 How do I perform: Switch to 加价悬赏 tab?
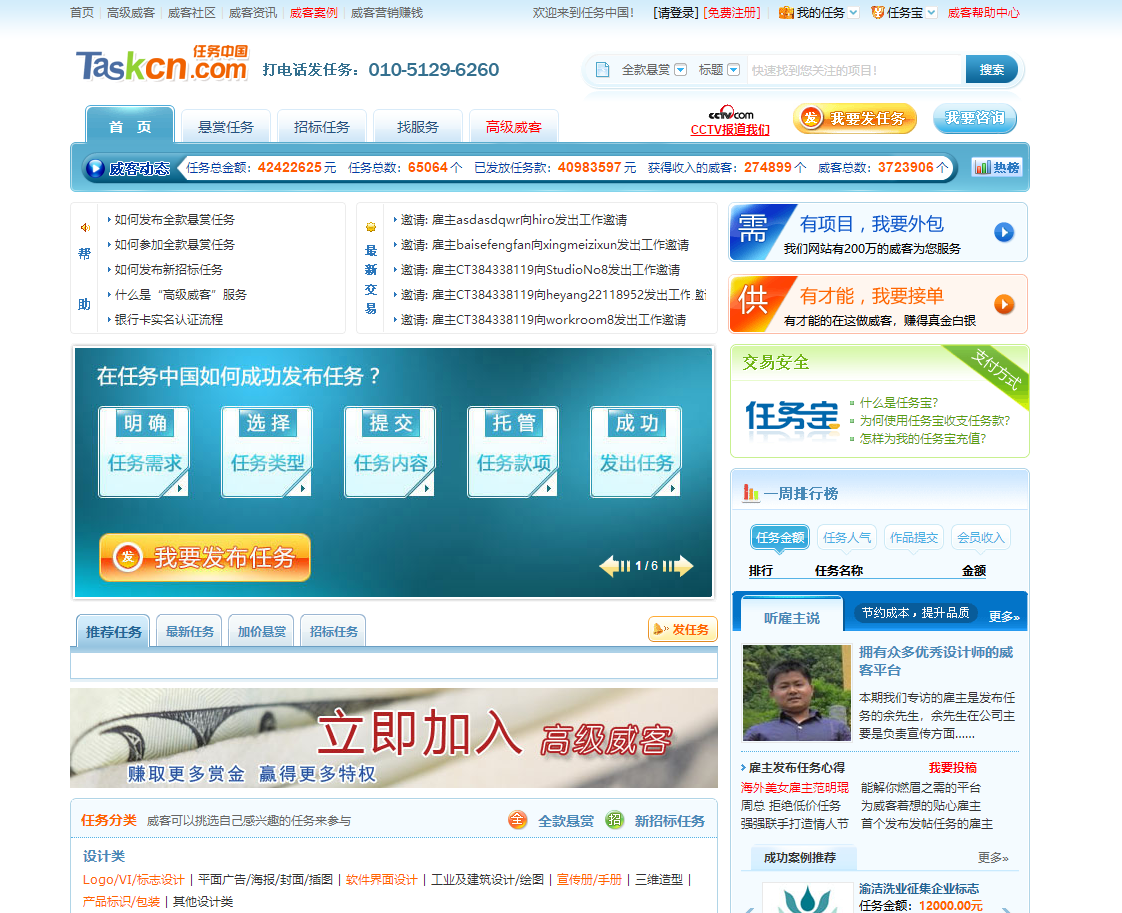click(x=261, y=631)
